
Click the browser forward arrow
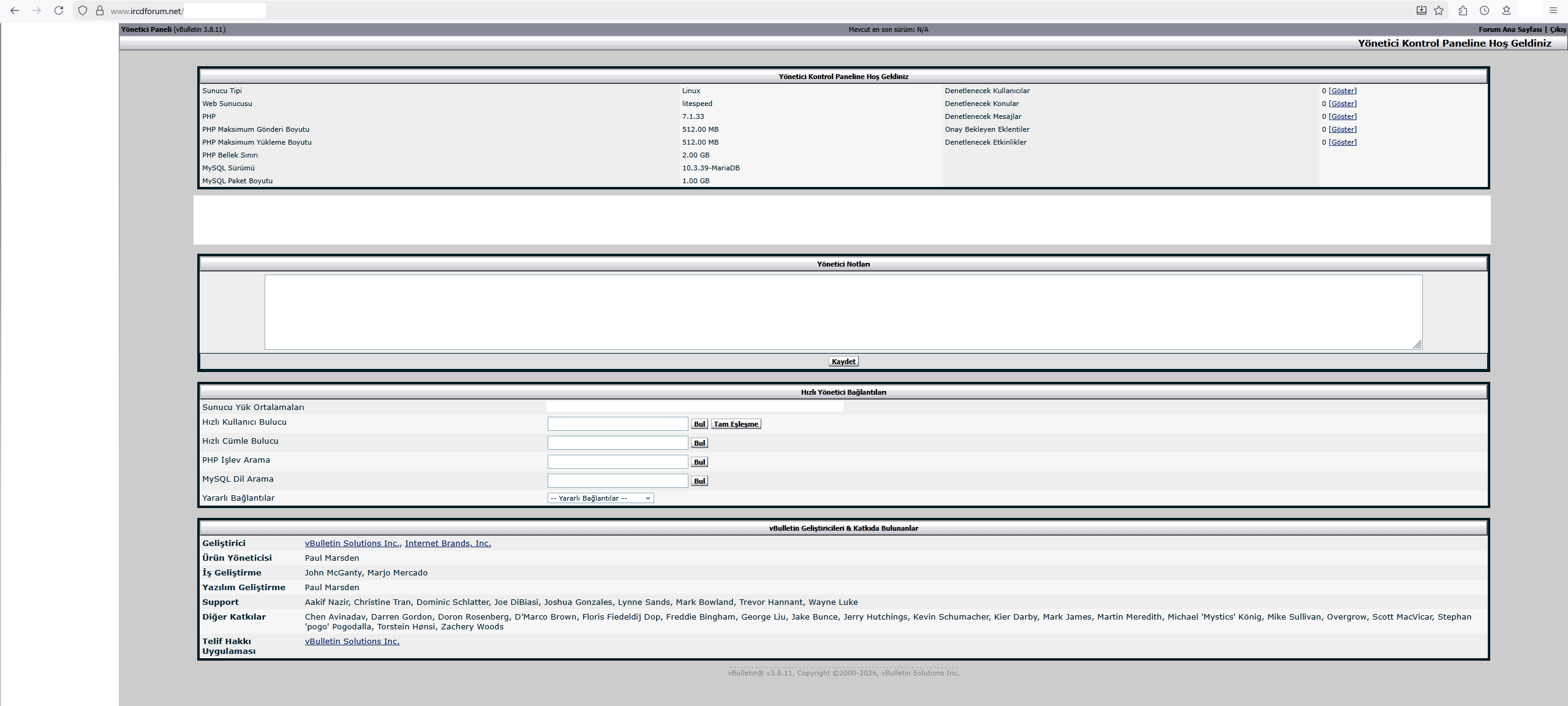click(x=37, y=10)
